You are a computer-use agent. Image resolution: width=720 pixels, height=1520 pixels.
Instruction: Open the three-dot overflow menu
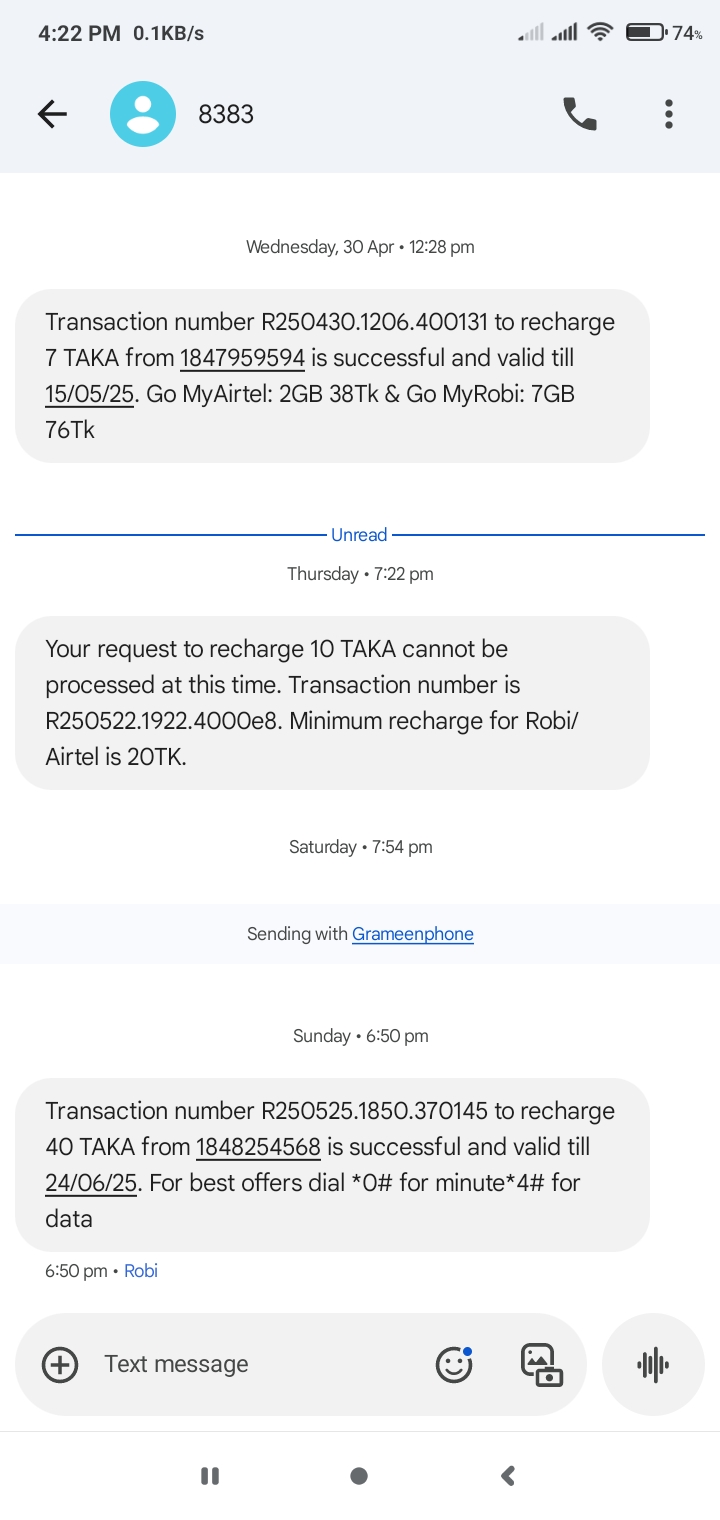coord(669,114)
